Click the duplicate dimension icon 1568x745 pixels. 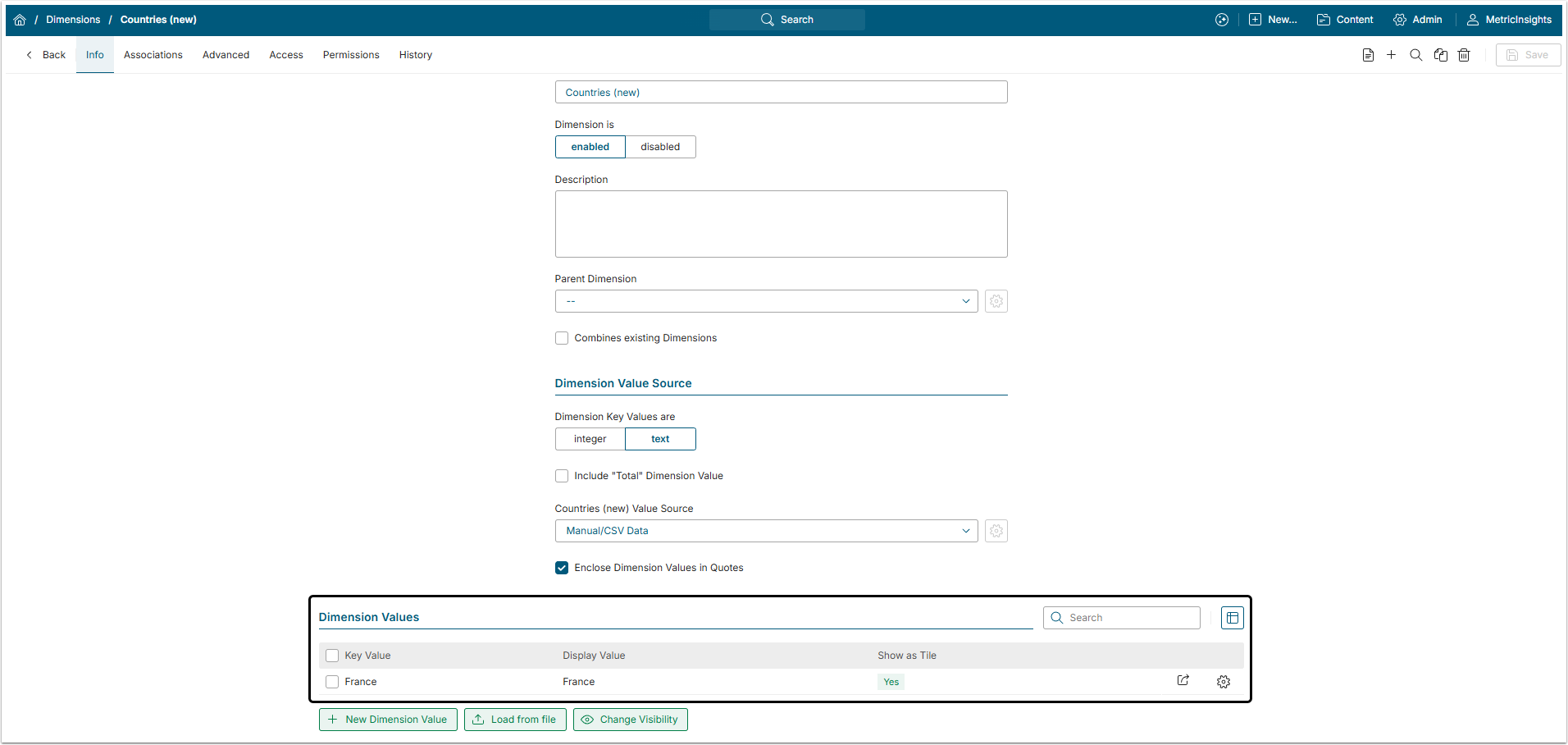pyautogui.click(x=1440, y=55)
